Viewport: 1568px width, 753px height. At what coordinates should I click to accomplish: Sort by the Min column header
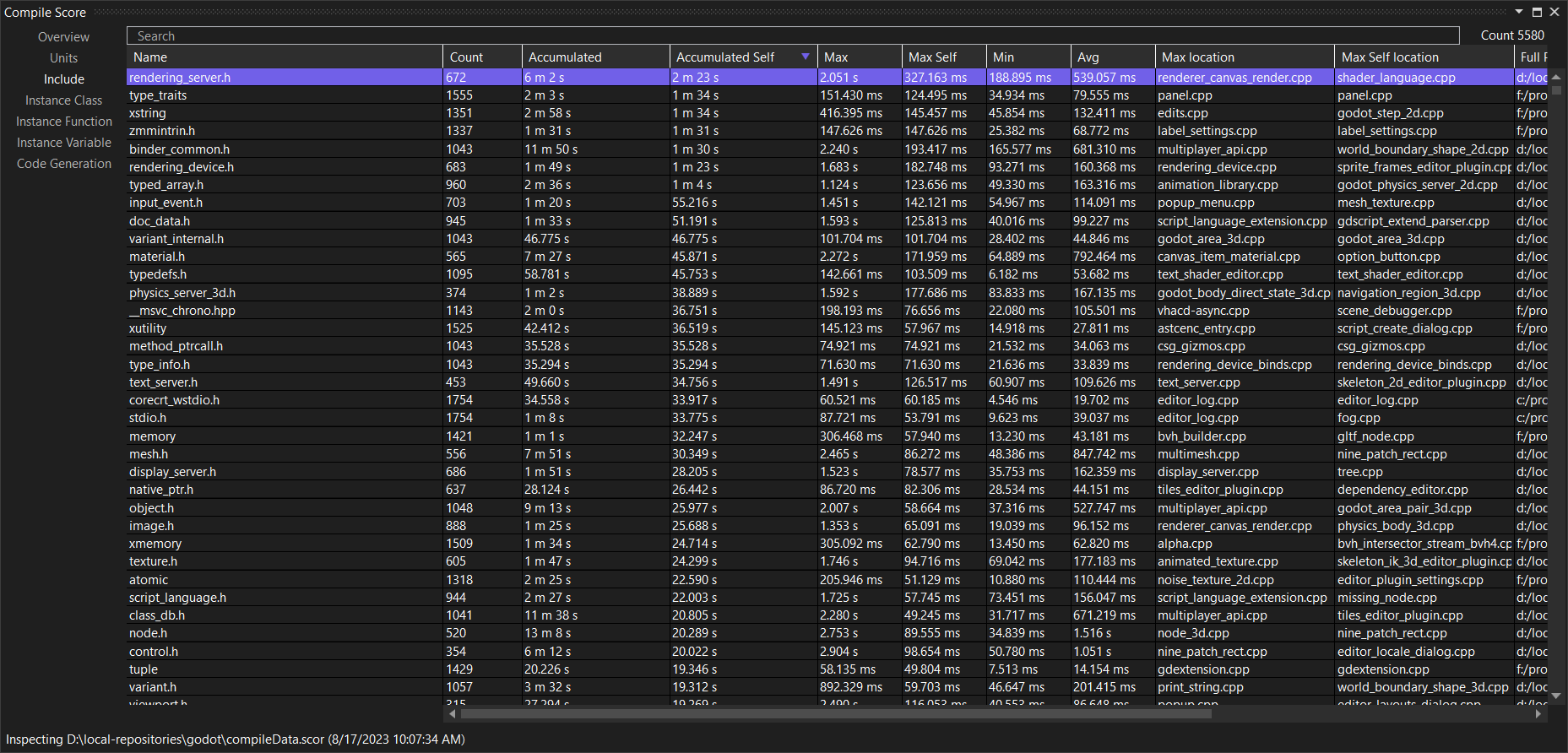pyautogui.click(x=1028, y=57)
